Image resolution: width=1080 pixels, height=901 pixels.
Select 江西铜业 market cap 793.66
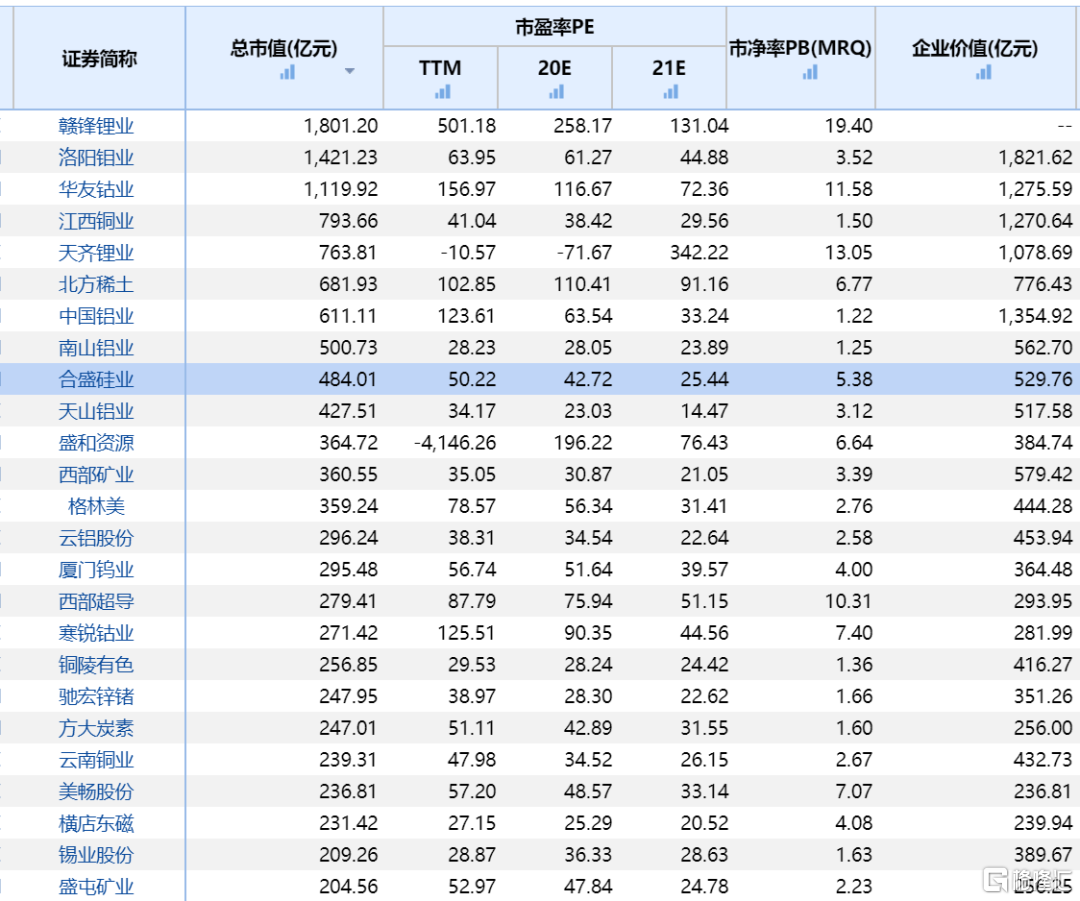(349, 221)
